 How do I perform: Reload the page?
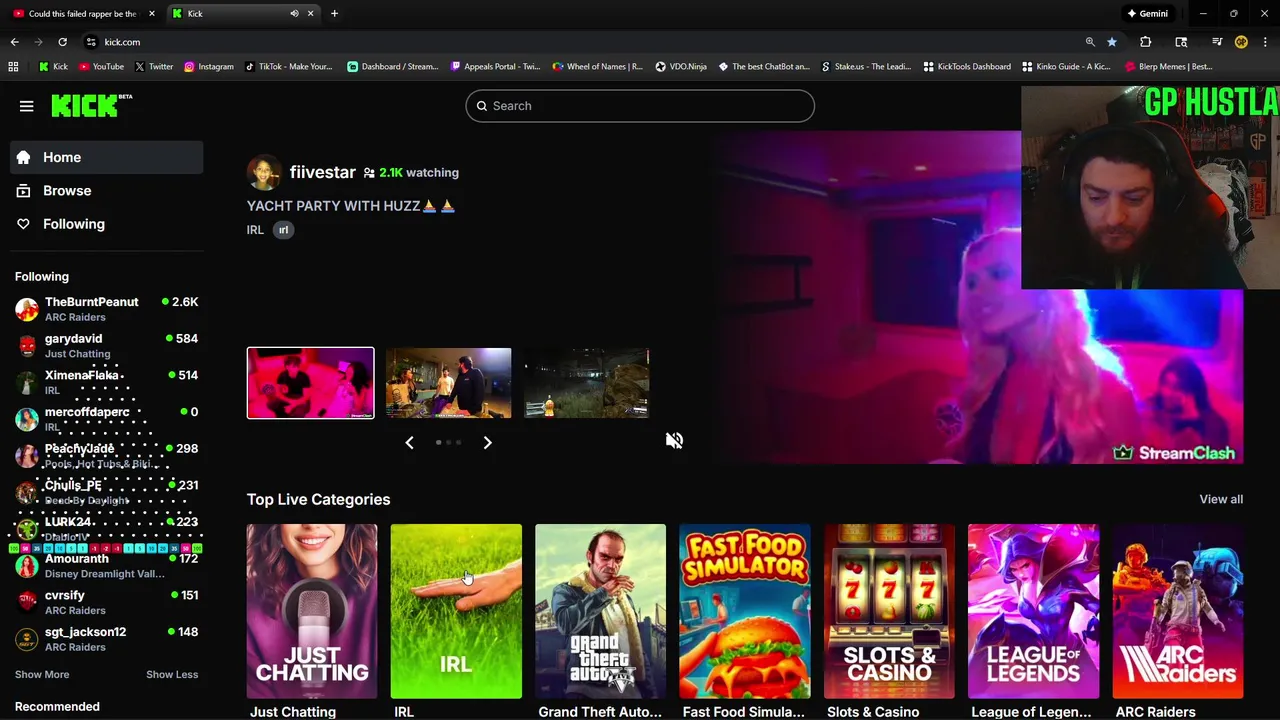[62, 42]
